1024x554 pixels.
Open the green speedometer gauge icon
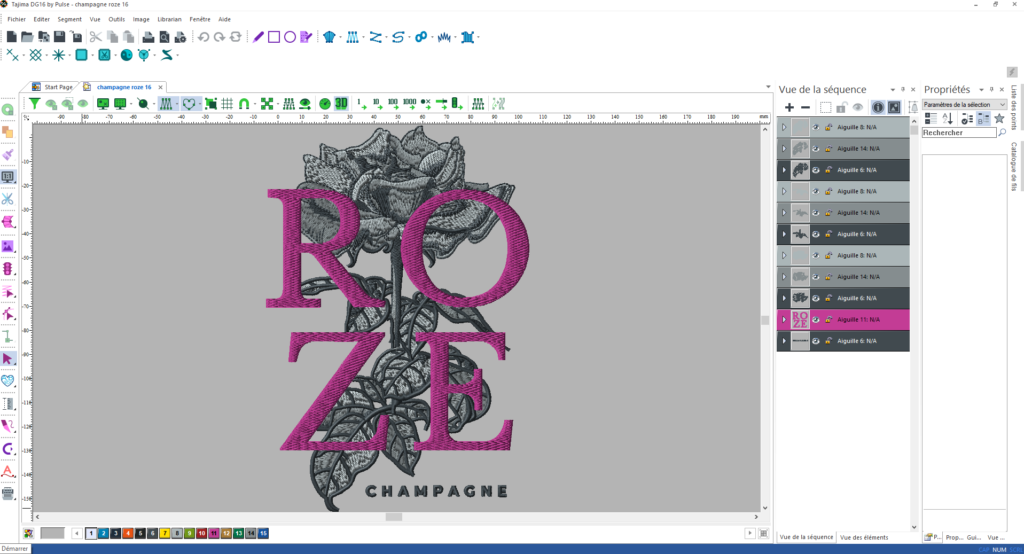pyautogui.click(x=325, y=104)
